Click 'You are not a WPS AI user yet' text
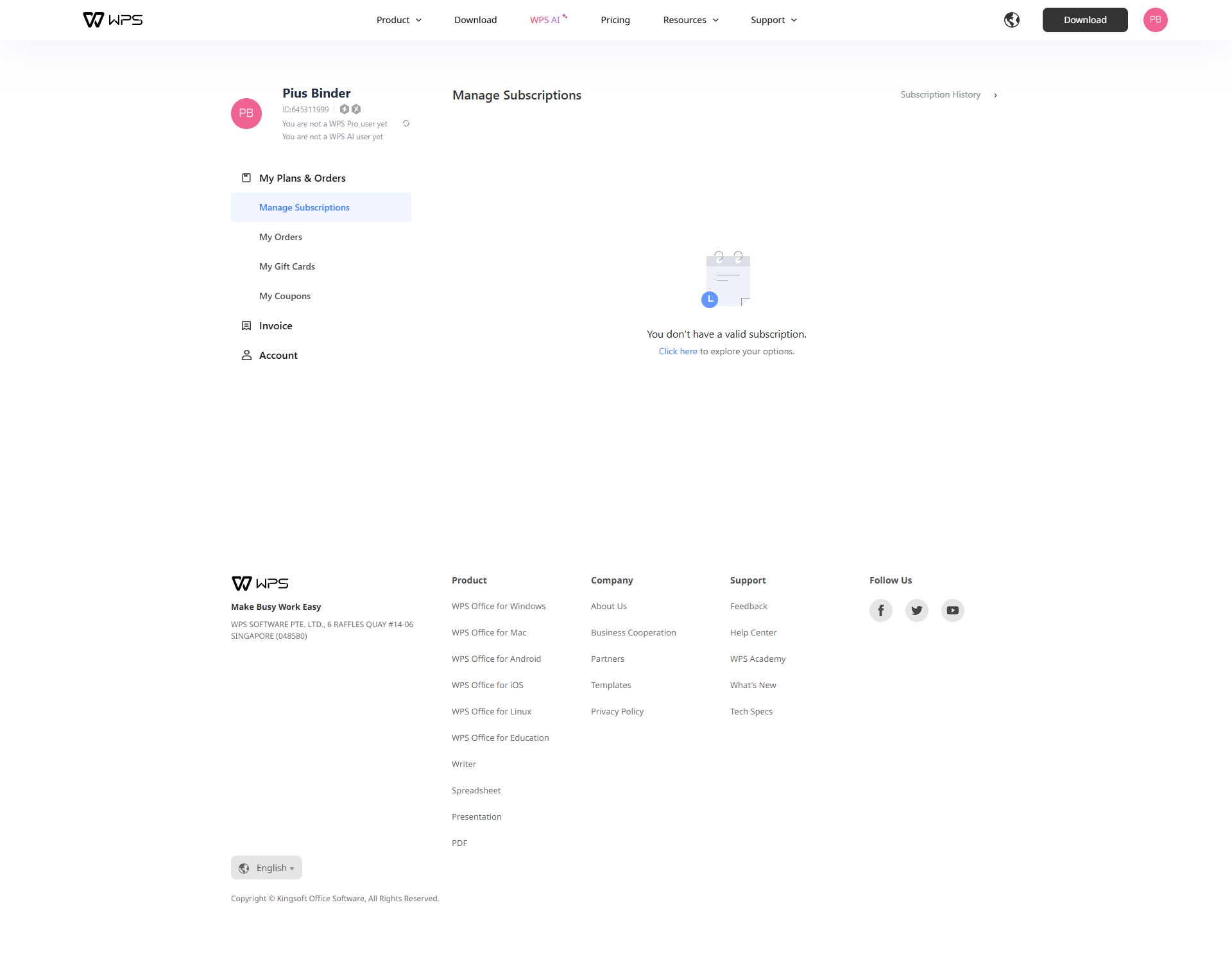Screen dimensions: 1232x959 [x=332, y=137]
